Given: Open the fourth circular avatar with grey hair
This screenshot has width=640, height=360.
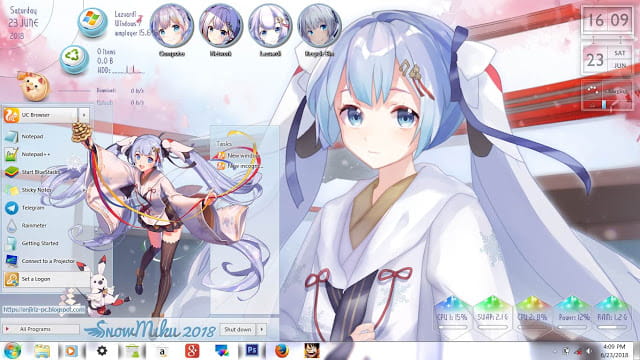Looking at the screenshot, I should pyautogui.click(x=319, y=26).
